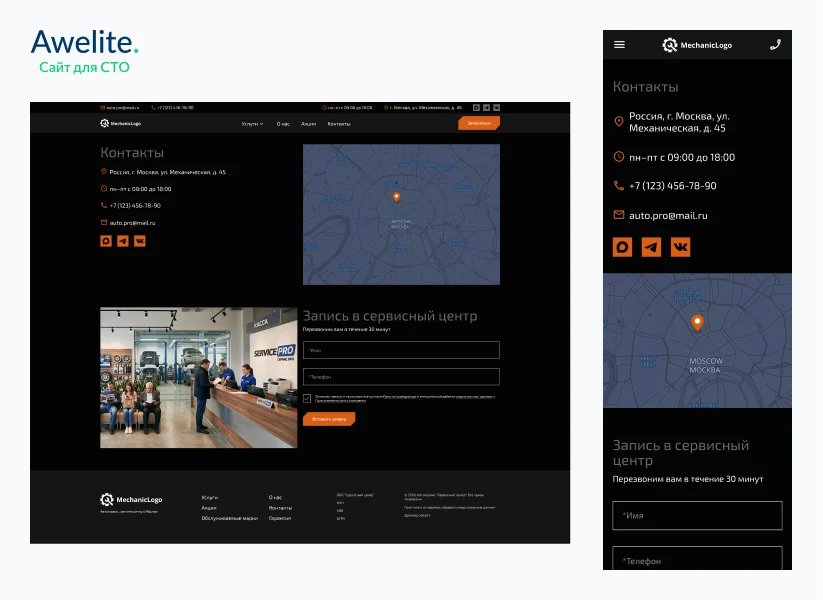Open О нас link in the desktop footer
This screenshot has height=600, width=823.
click(276, 497)
